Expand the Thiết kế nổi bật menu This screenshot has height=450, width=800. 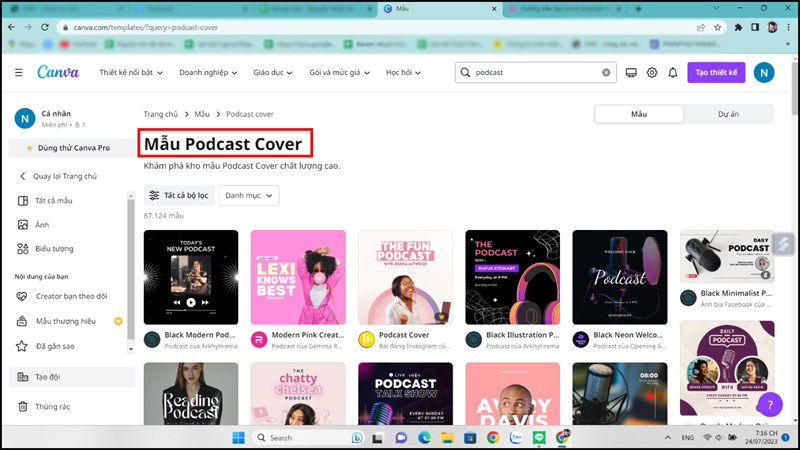(131, 72)
